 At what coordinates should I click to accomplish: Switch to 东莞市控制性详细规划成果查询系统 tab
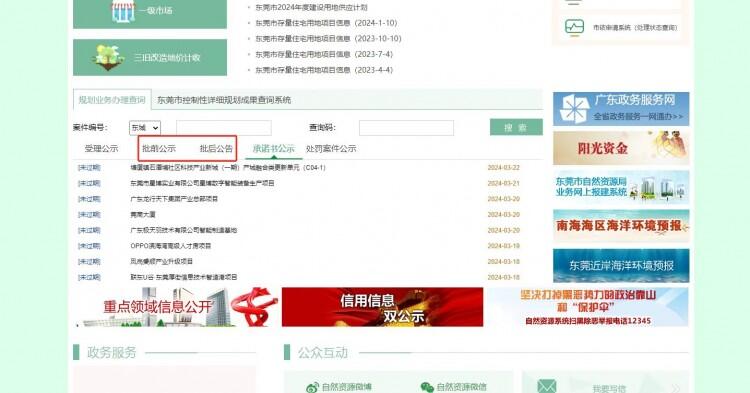point(224,100)
